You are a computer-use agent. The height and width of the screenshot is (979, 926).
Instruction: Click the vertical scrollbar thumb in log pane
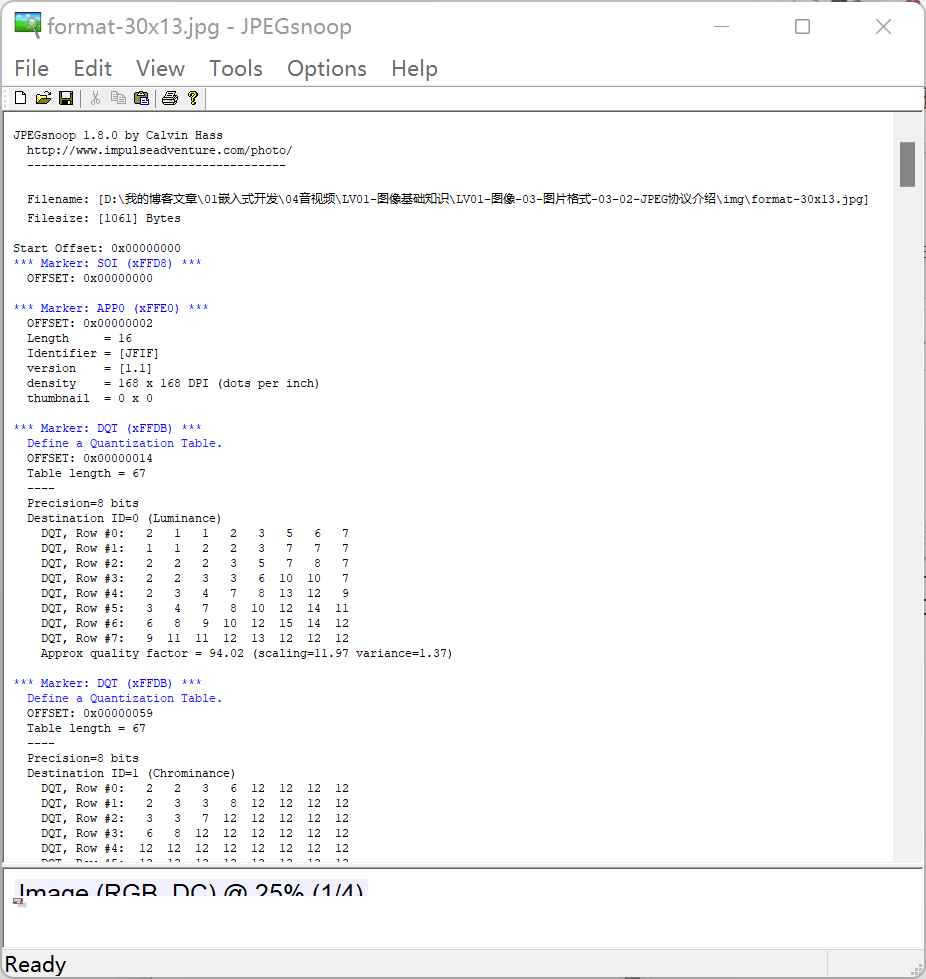907,164
